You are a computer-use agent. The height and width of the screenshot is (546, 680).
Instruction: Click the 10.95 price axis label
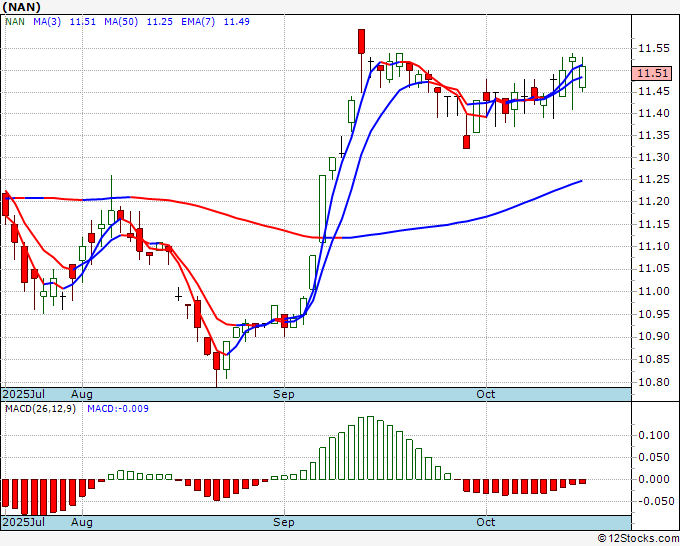tap(654, 314)
